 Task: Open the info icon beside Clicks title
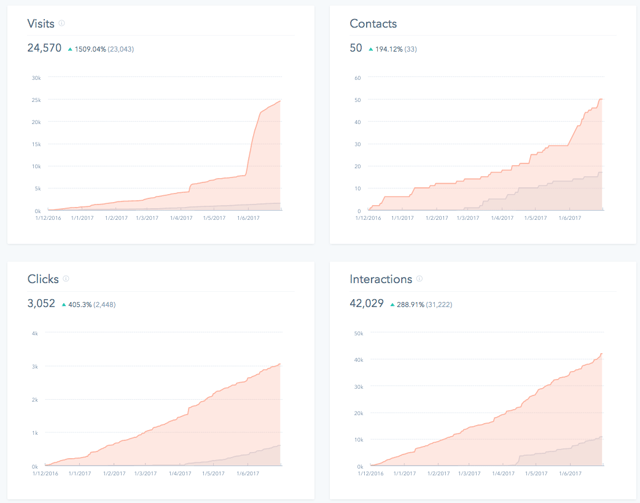pyautogui.click(x=66, y=278)
